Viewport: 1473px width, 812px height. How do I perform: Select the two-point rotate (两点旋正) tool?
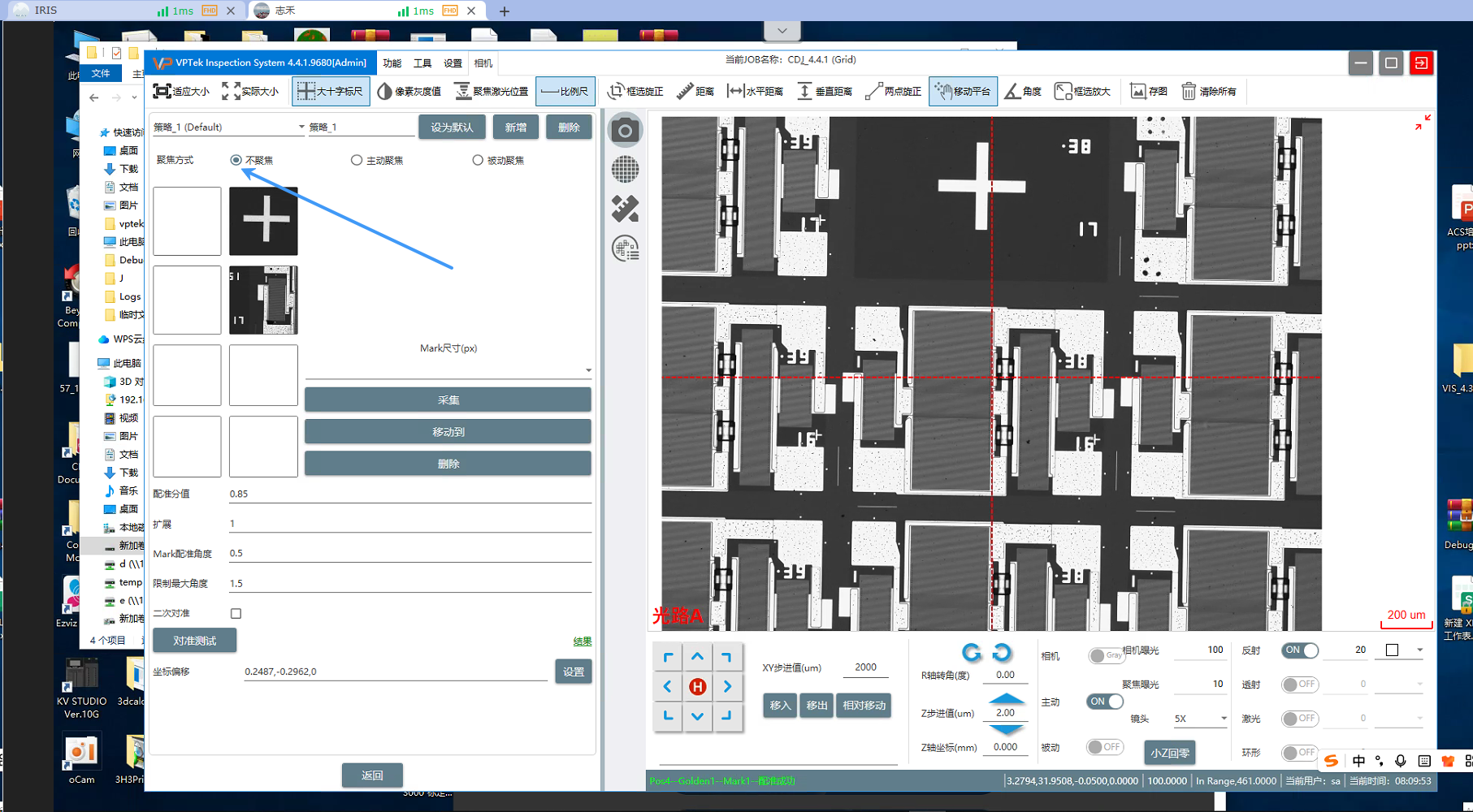894,92
